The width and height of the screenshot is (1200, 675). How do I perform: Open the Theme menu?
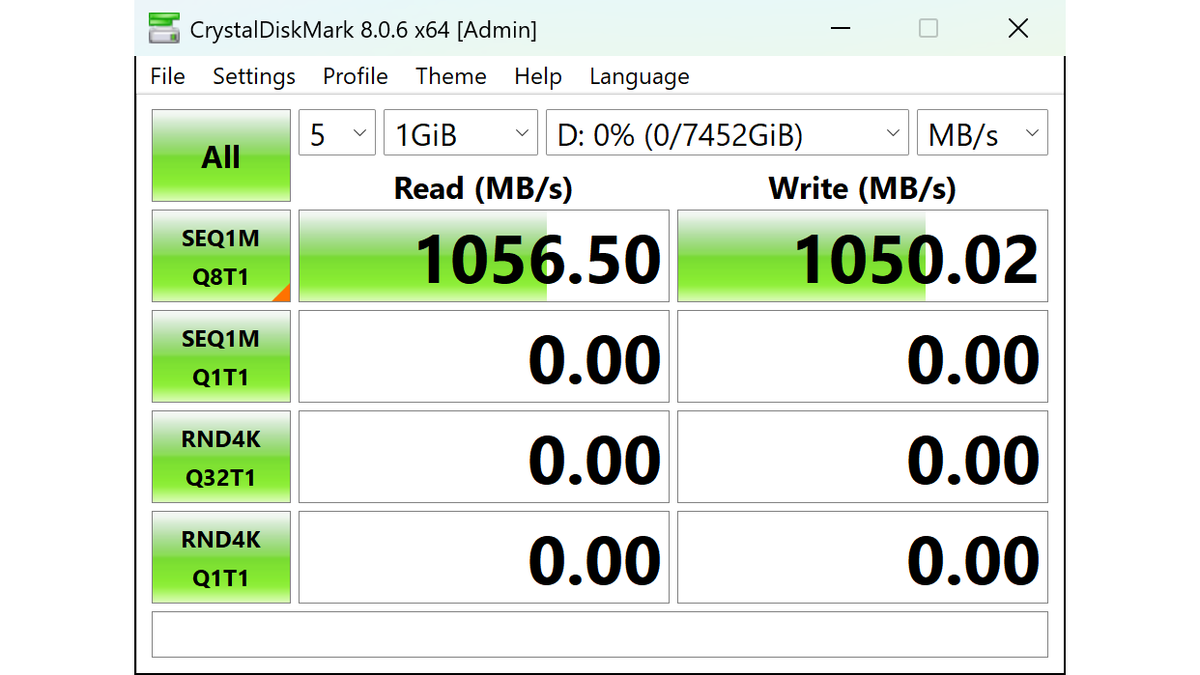pos(451,77)
